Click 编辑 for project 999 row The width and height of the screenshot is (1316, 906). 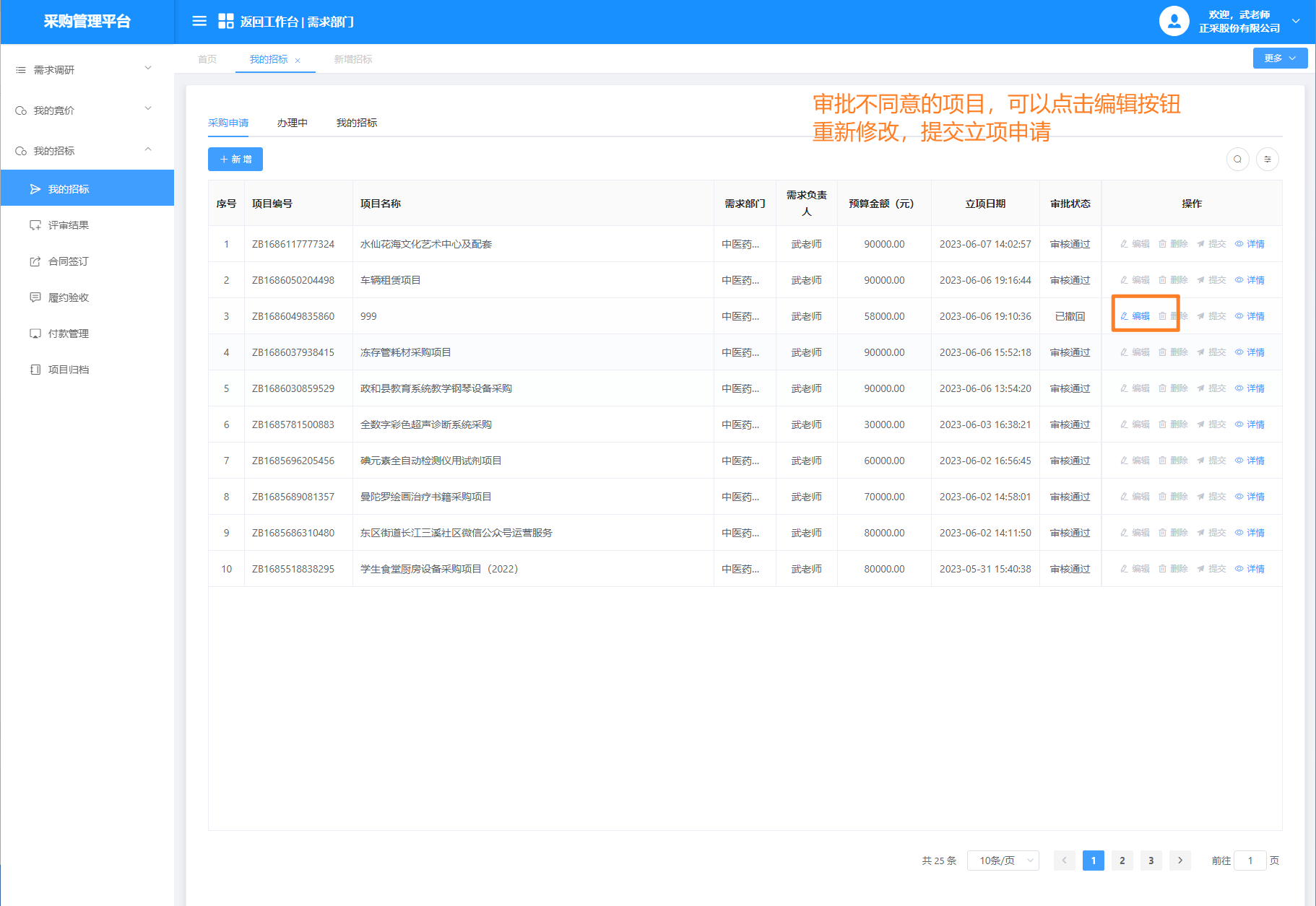[1135, 316]
